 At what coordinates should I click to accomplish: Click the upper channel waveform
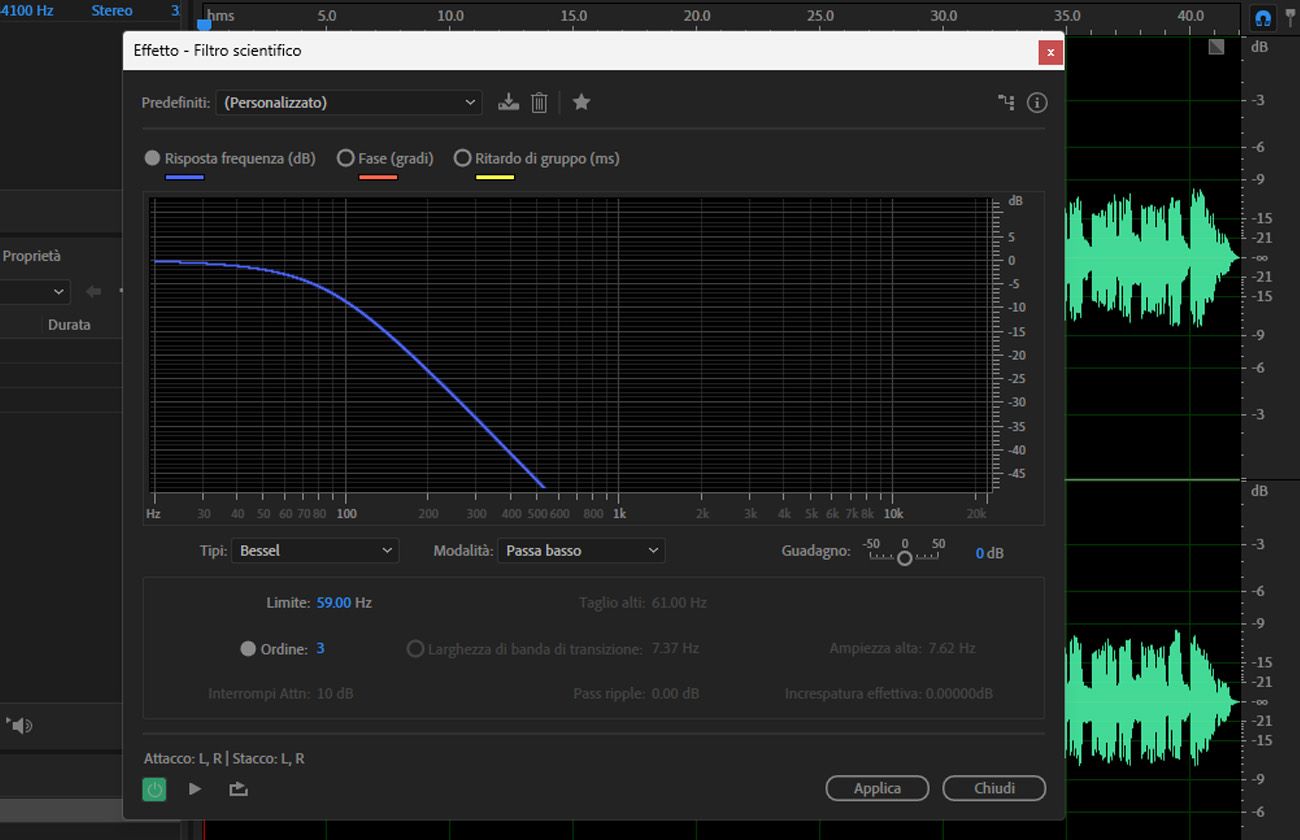pos(1150,257)
